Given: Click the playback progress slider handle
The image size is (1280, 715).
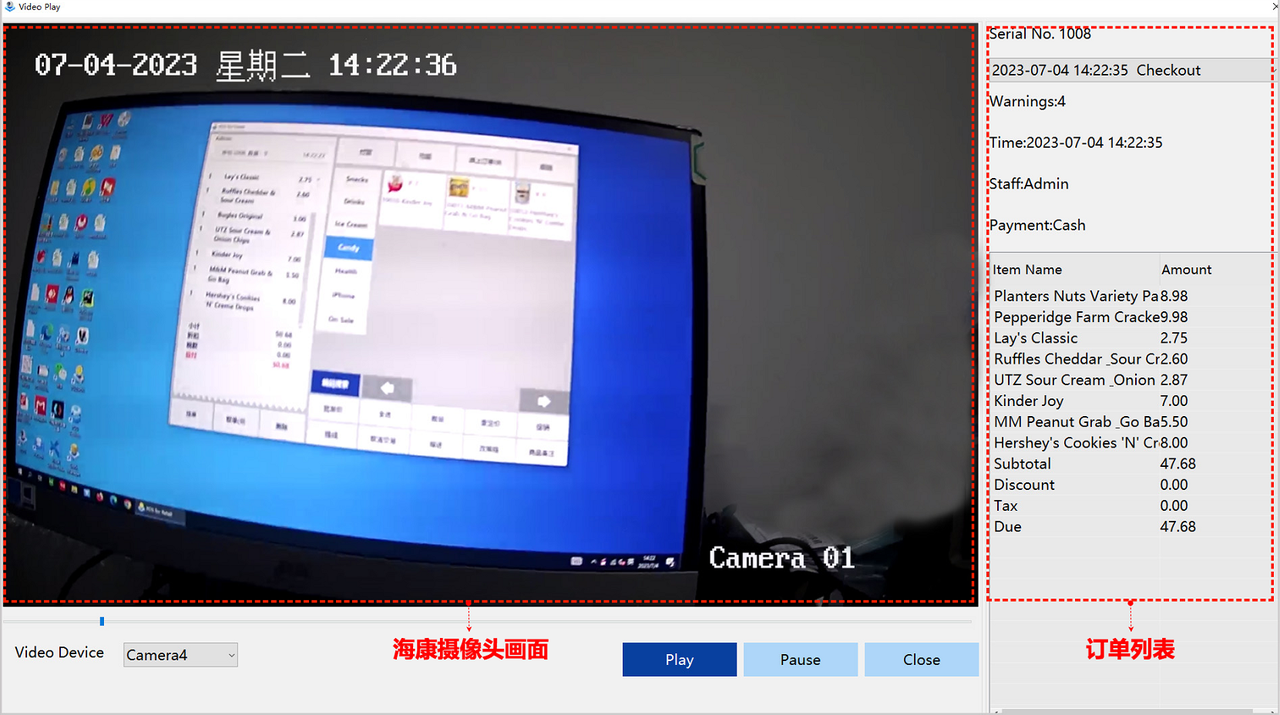Looking at the screenshot, I should (102, 622).
